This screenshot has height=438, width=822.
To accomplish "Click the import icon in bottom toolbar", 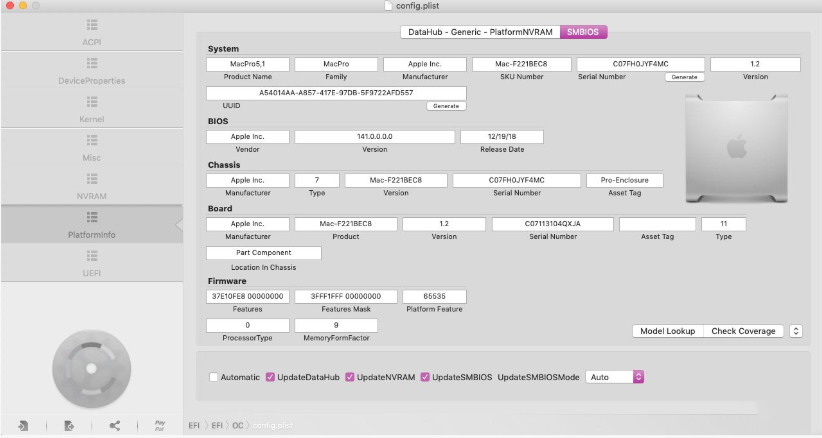I will (23, 425).
